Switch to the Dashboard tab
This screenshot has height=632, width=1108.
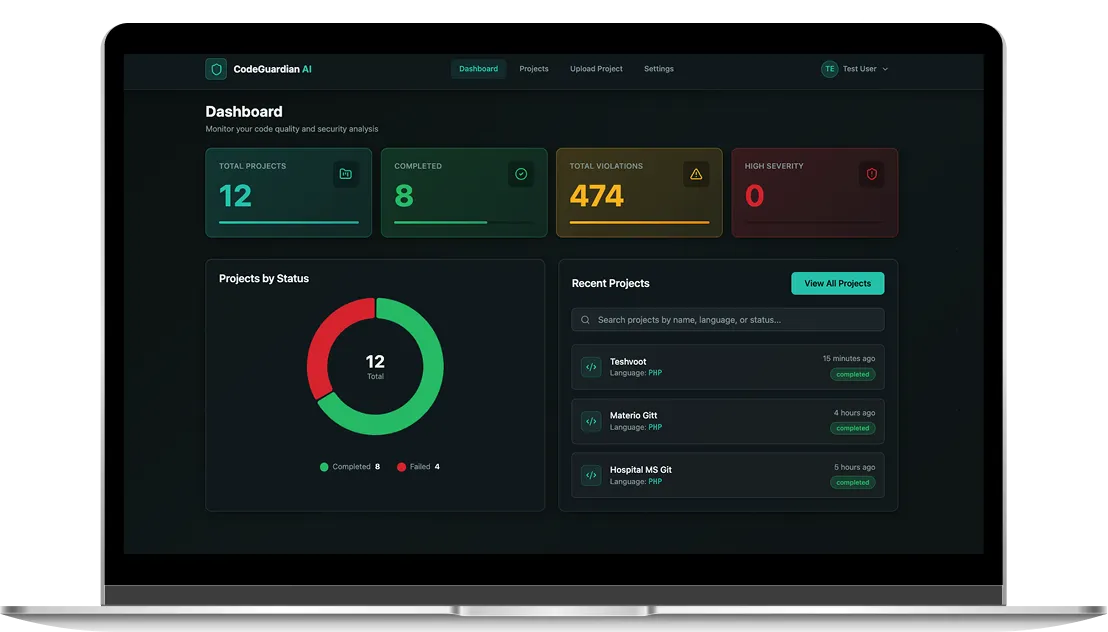(x=478, y=69)
